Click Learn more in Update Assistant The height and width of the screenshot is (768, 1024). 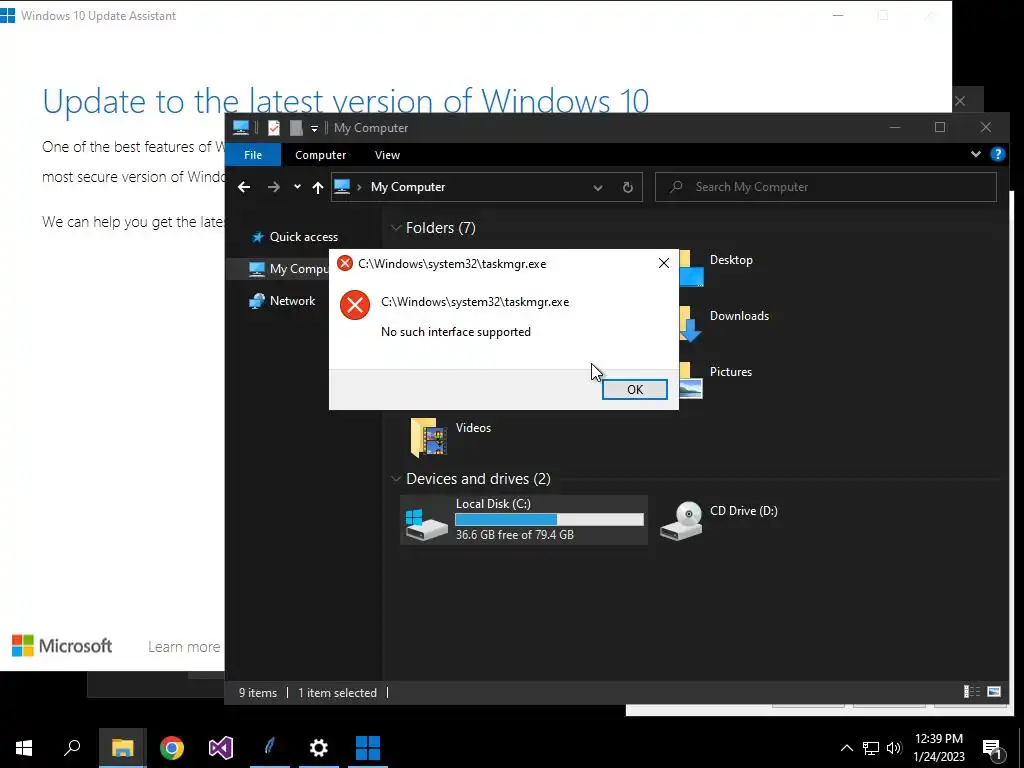[x=184, y=647]
